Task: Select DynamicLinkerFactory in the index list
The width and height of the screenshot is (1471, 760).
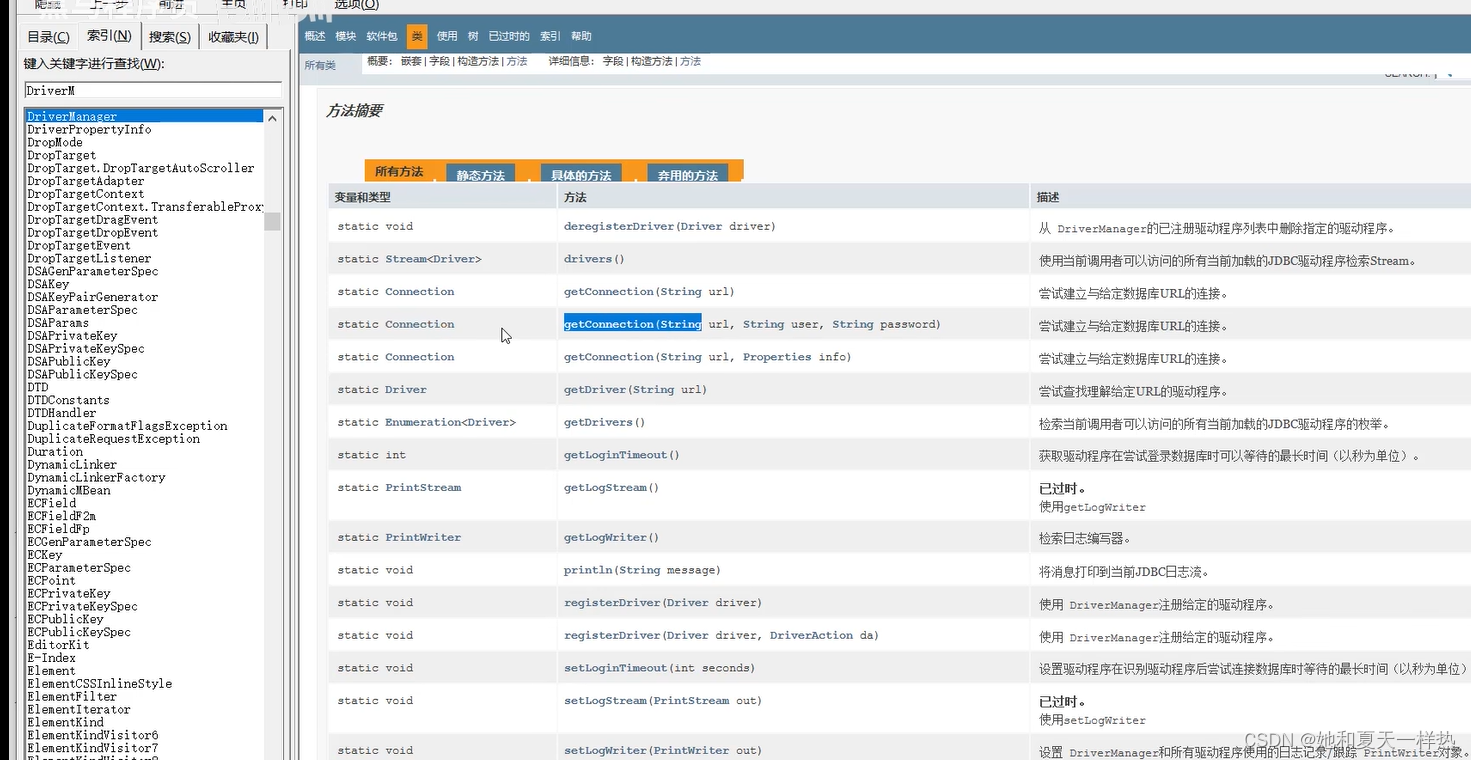Action: [96, 477]
